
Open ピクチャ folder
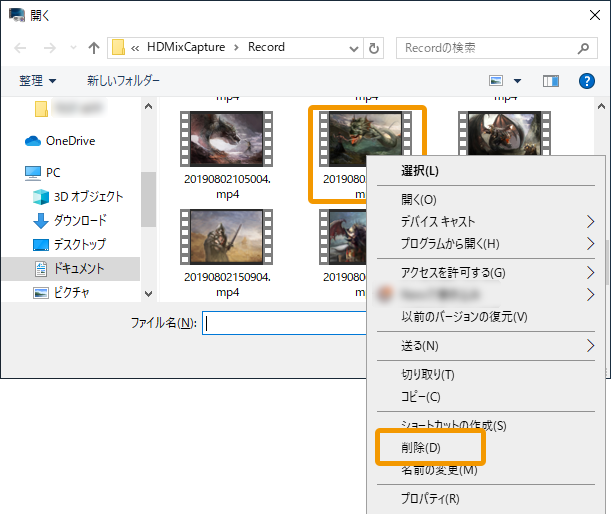[x=62, y=293]
